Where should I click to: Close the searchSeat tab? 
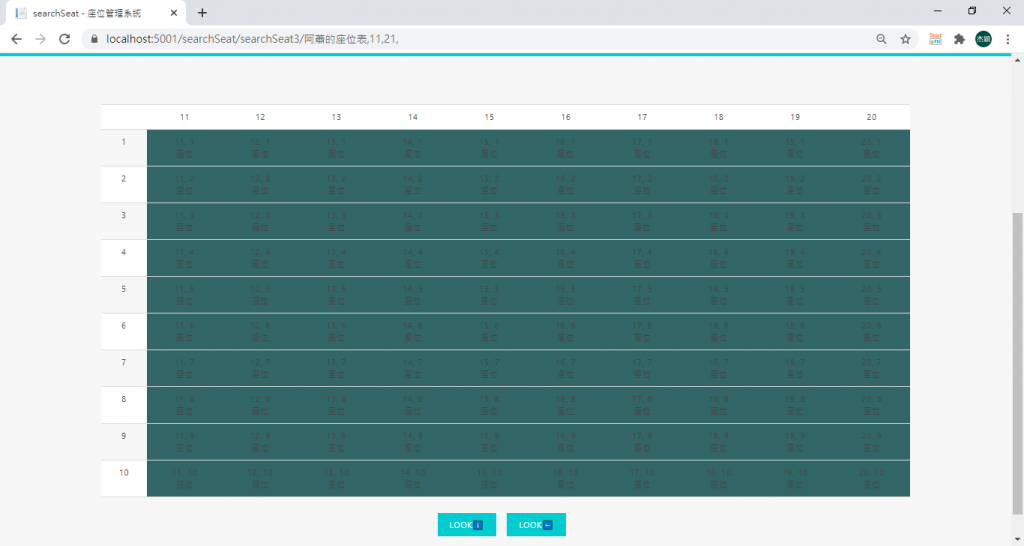(x=174, y=12)
